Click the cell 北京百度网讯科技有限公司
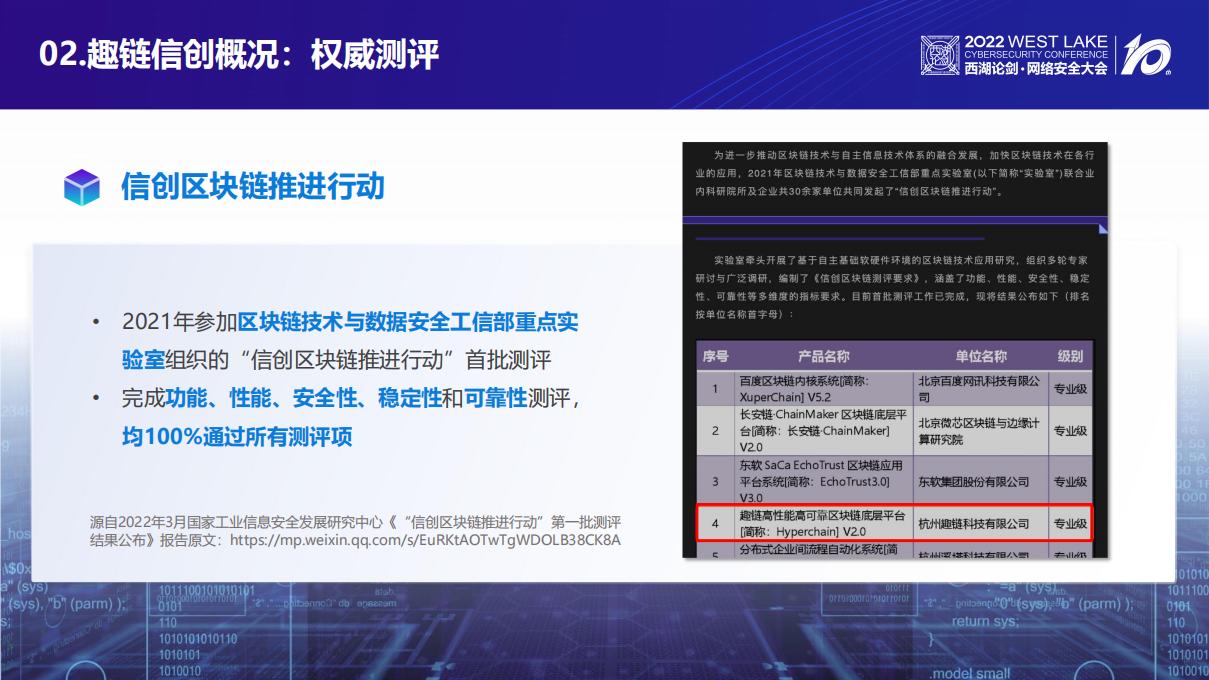 [x=981, y=388]
